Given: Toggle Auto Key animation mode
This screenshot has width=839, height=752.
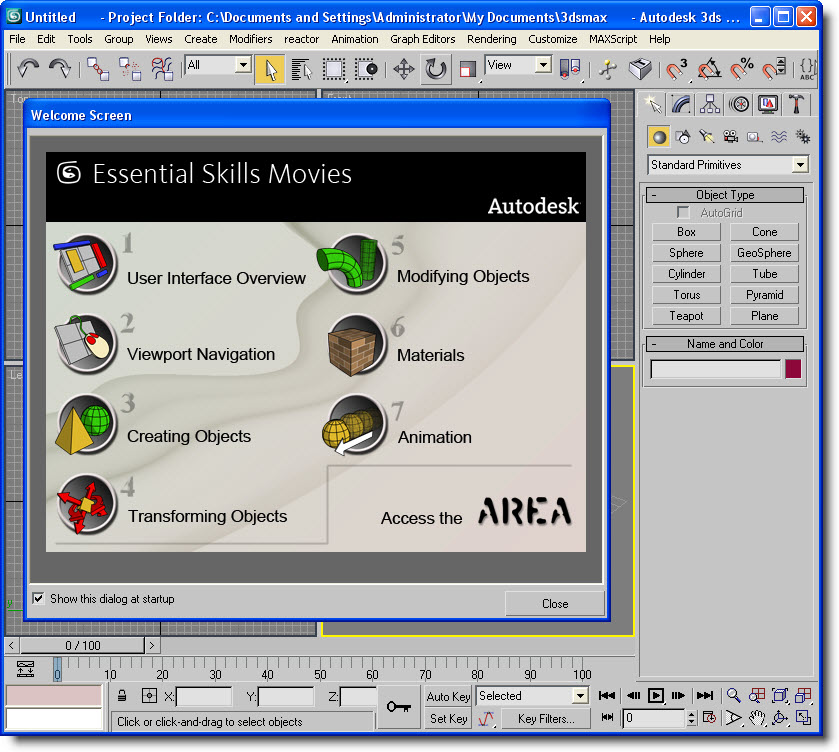Looking at the screenshot, I should pyautogui.click(x=448, y=695).
